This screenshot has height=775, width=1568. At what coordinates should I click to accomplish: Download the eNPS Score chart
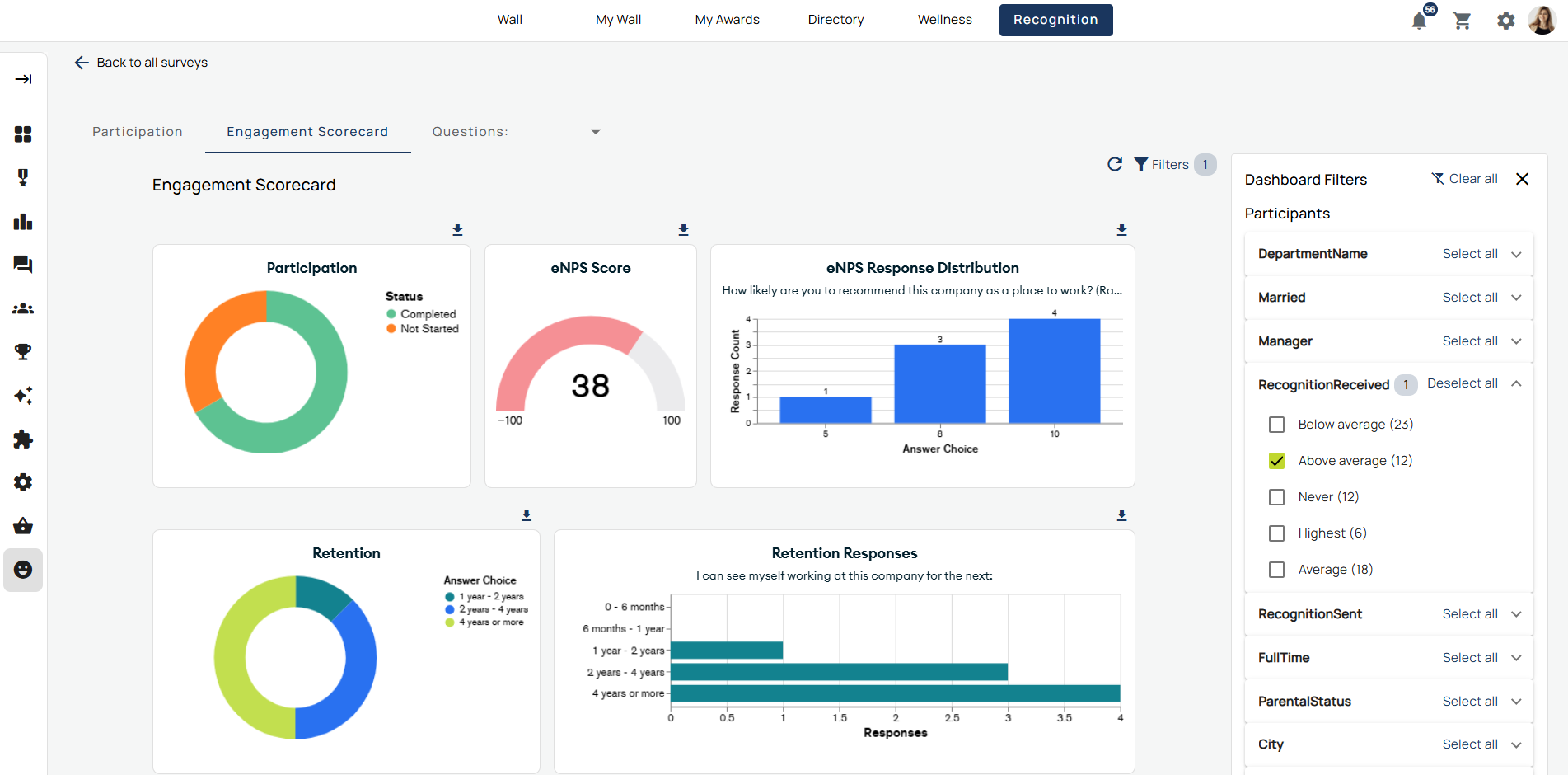[683, 230]
